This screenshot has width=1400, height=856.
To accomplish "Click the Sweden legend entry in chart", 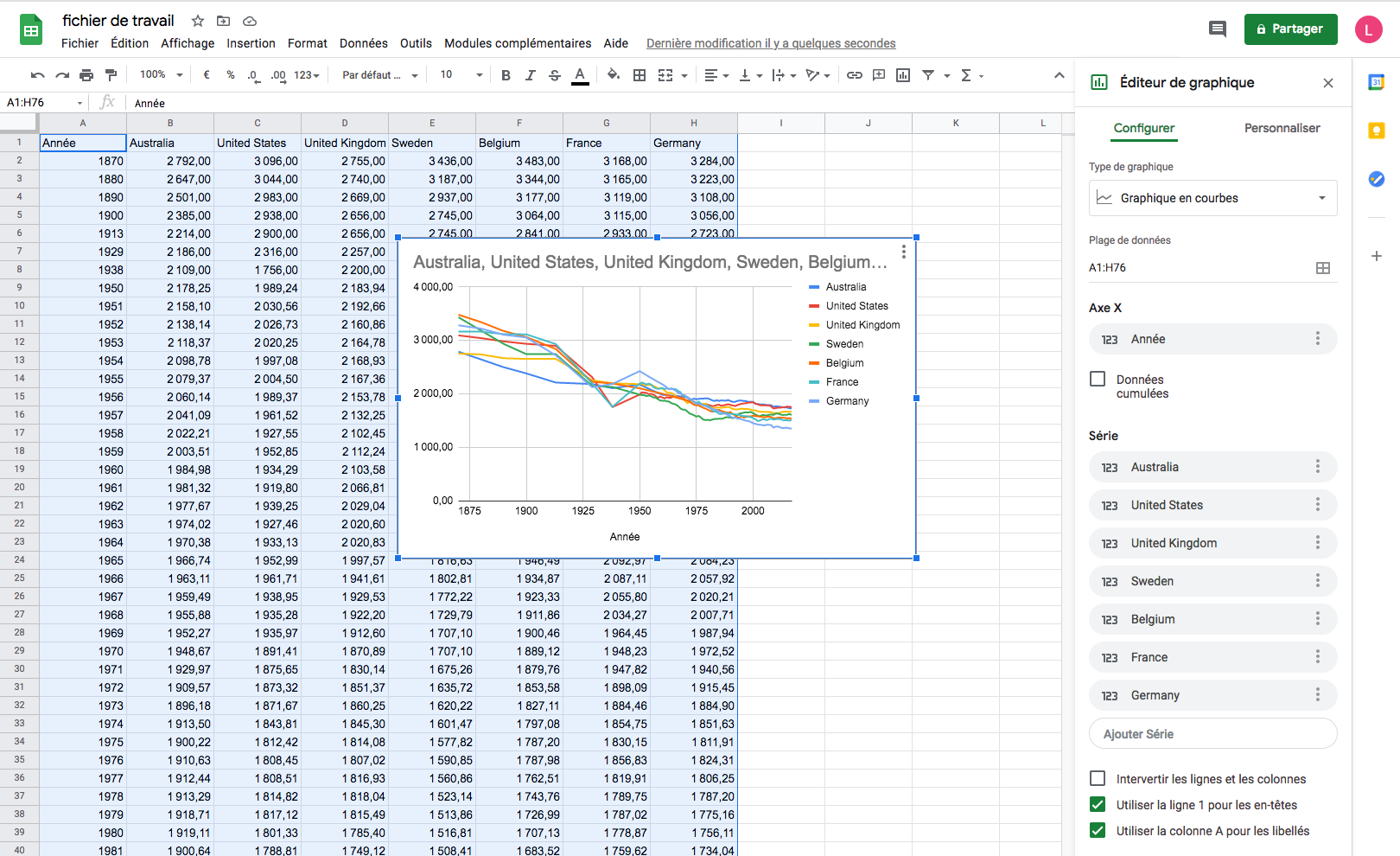I will coord(836,344).
